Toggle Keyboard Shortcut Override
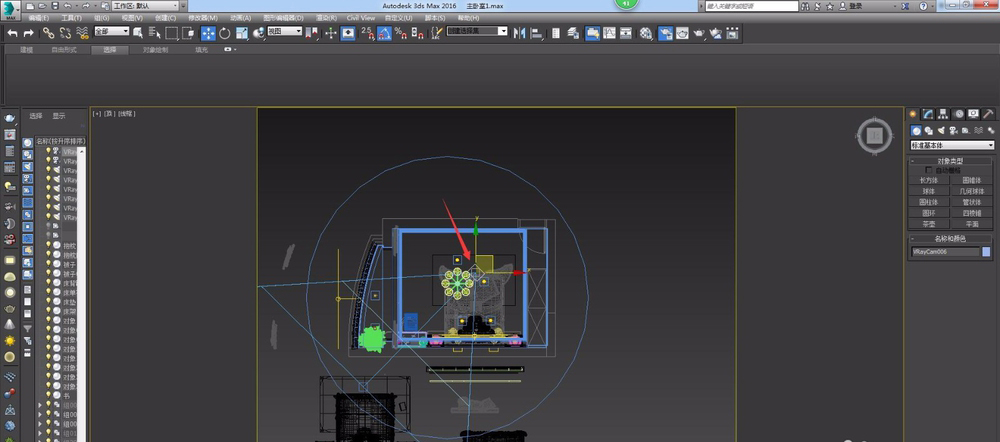1000x442 pixels. (348, 33)
